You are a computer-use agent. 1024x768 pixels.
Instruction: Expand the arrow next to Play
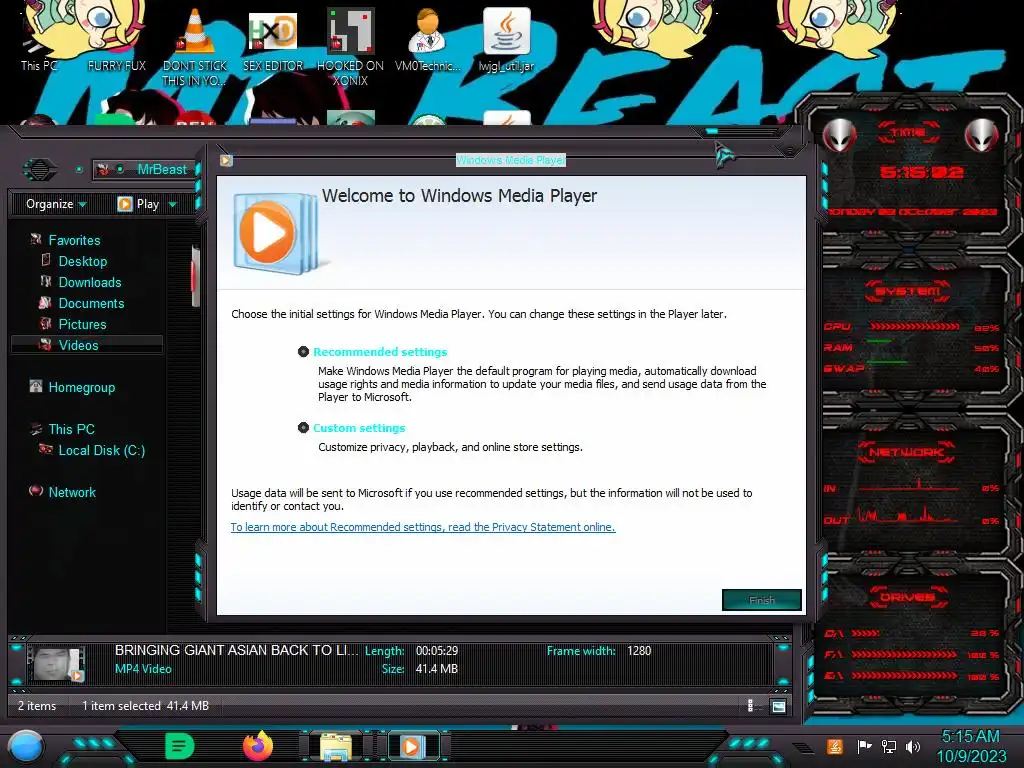[x=172, y=204]
